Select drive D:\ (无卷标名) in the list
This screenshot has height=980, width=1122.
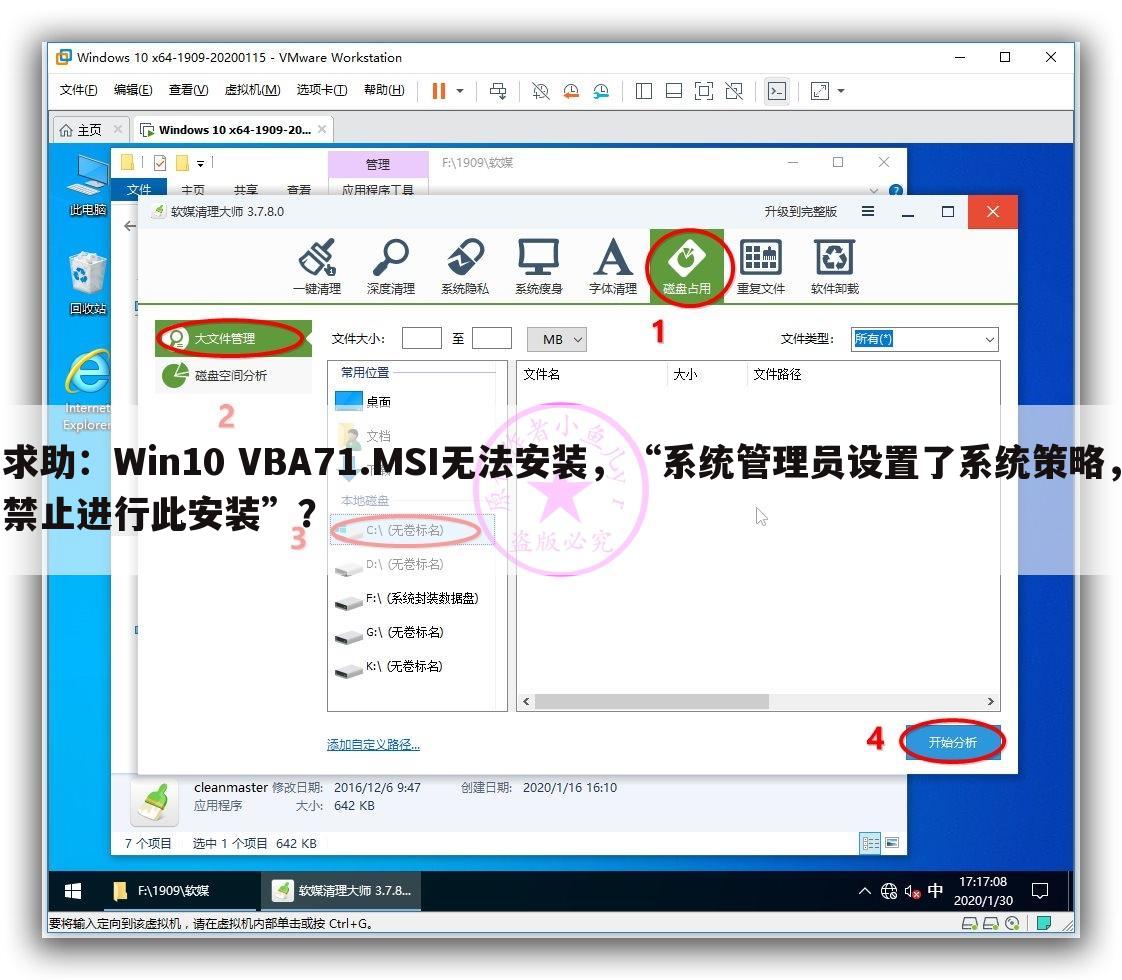412,564
